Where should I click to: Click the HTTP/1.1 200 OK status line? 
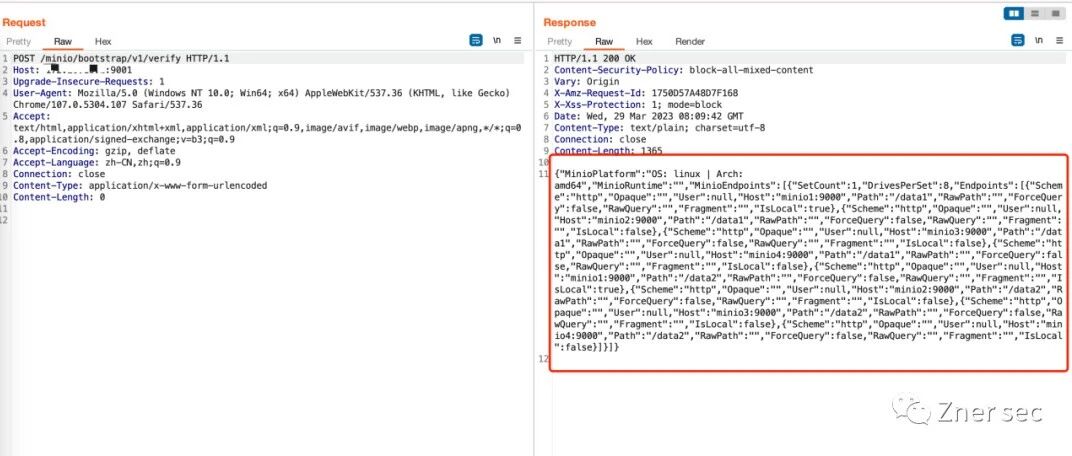pyautogui.click(x=595, y=58)
